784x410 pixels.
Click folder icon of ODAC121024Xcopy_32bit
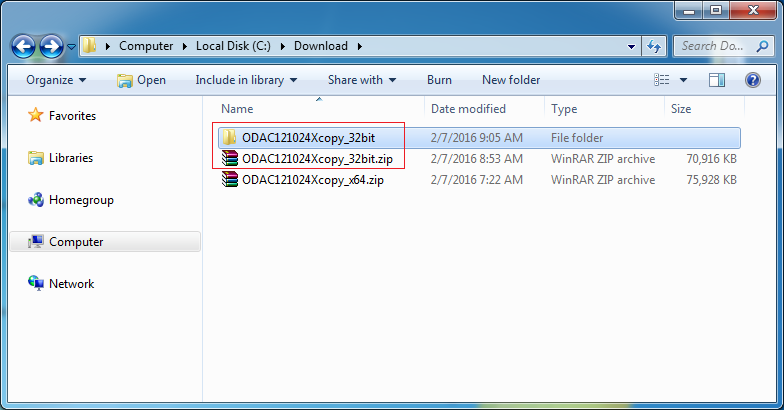(230, 138)
